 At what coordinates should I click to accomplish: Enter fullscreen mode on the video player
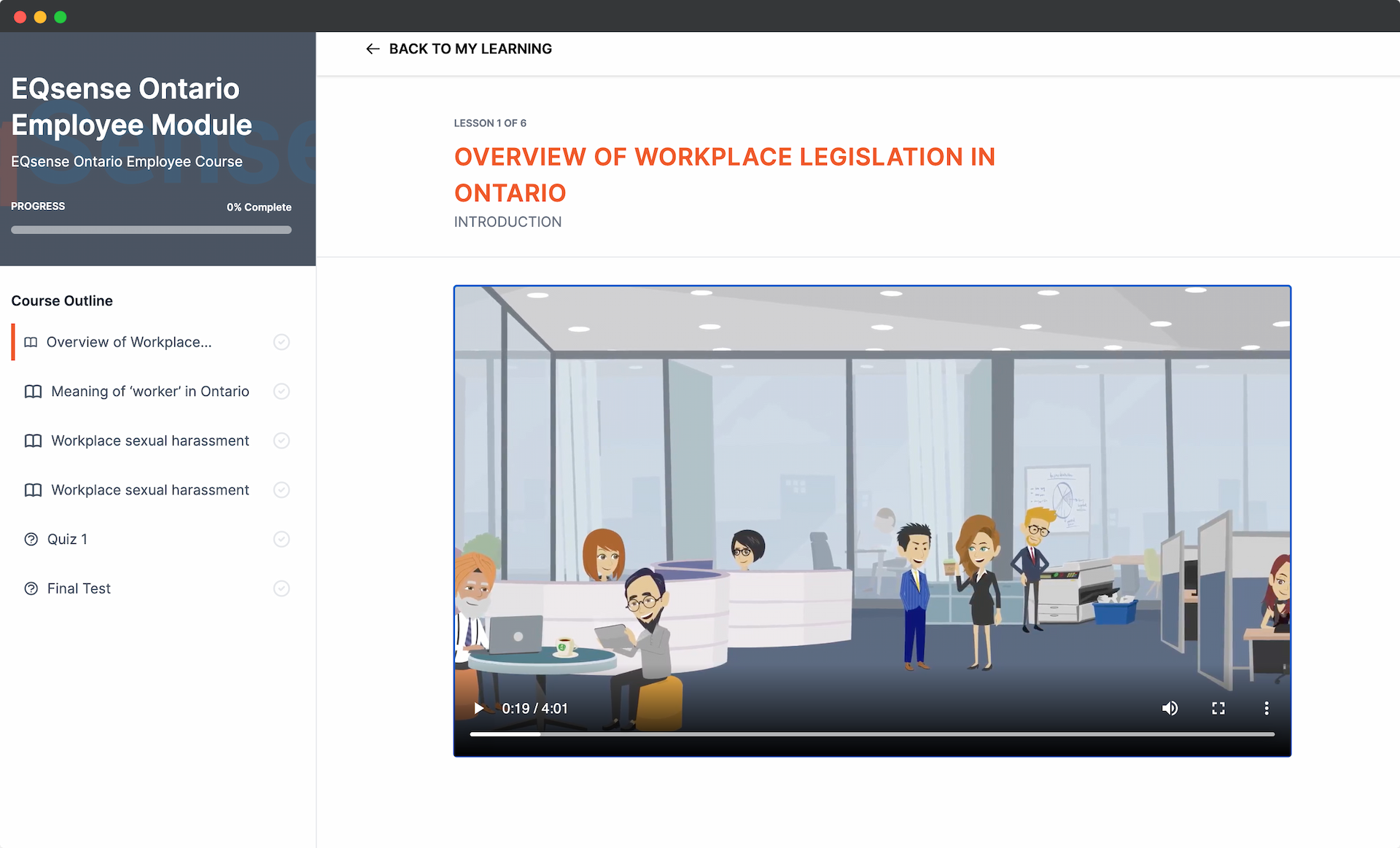pyautogui.click(x=1218, y=707)
